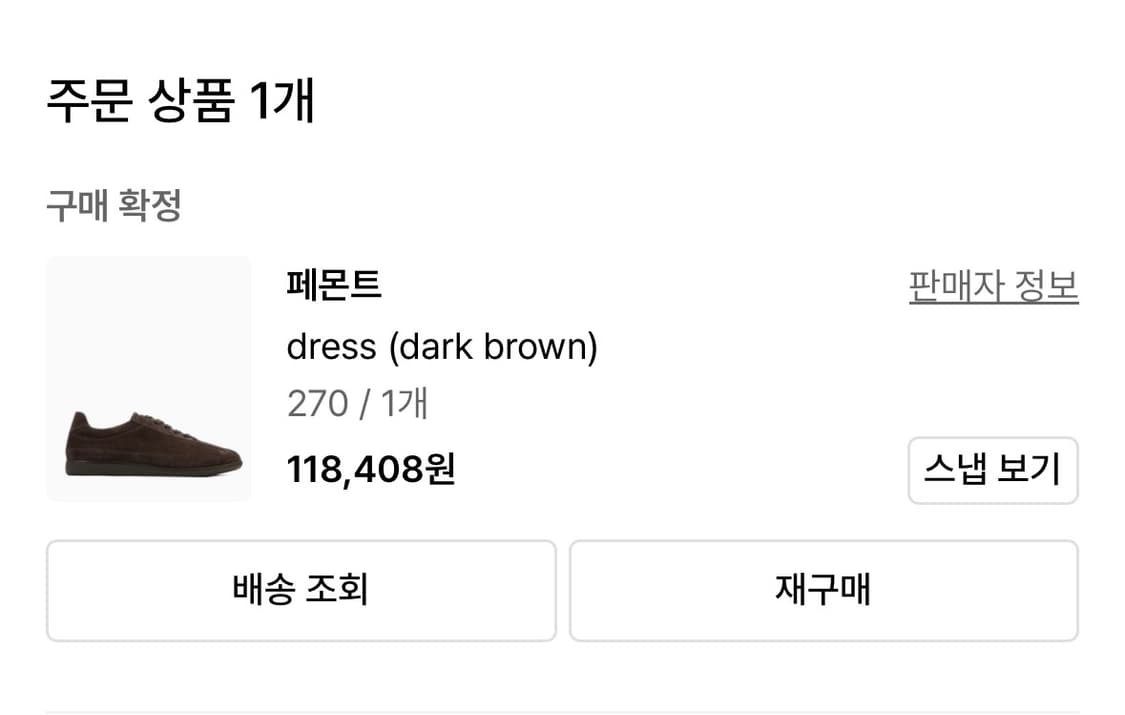Click the 구매 확정 status label

click(113, 206)
